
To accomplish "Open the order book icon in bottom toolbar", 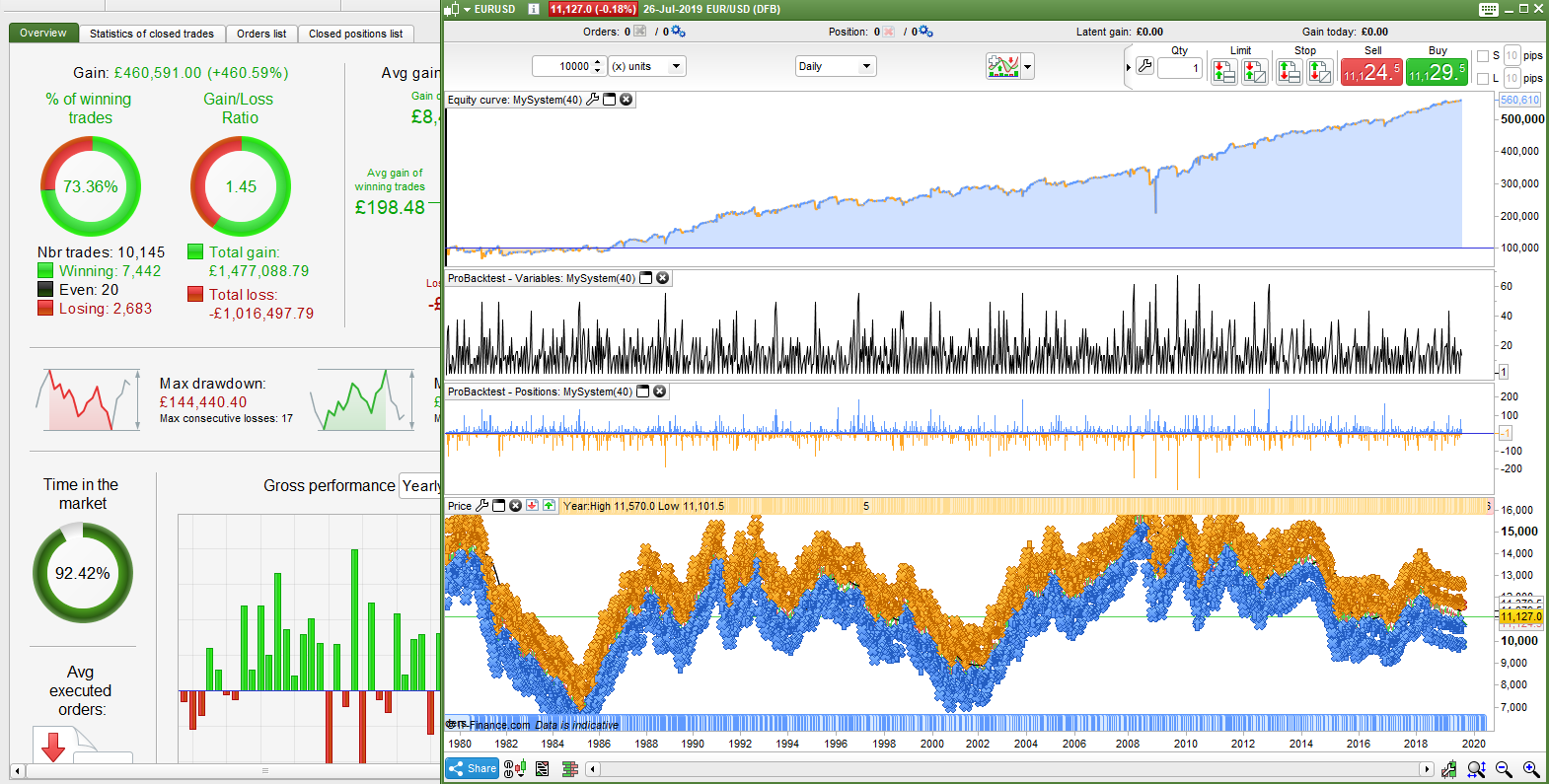I will (569, 768).
